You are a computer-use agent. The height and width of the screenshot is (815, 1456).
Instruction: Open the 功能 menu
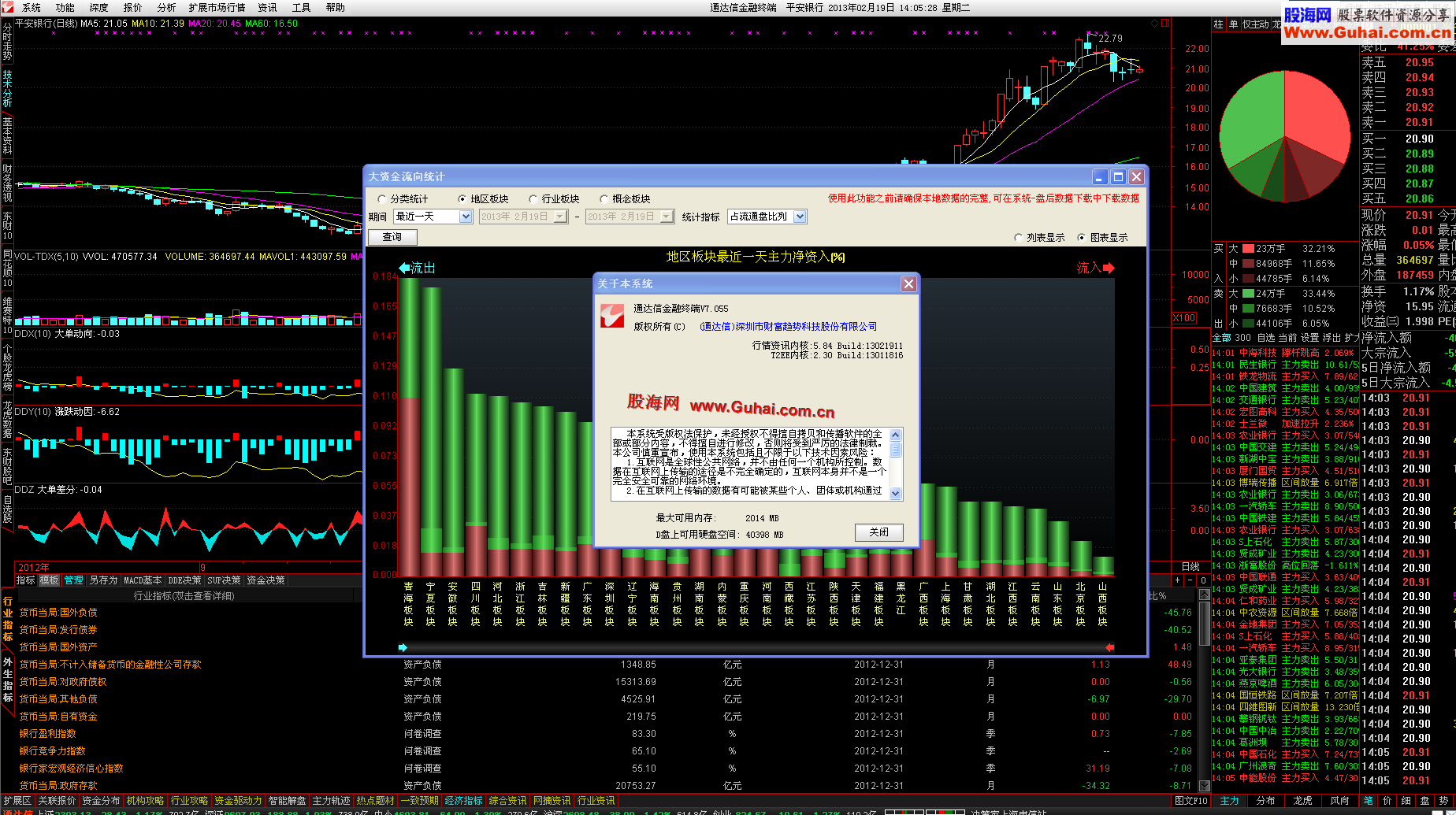[65, 7]
